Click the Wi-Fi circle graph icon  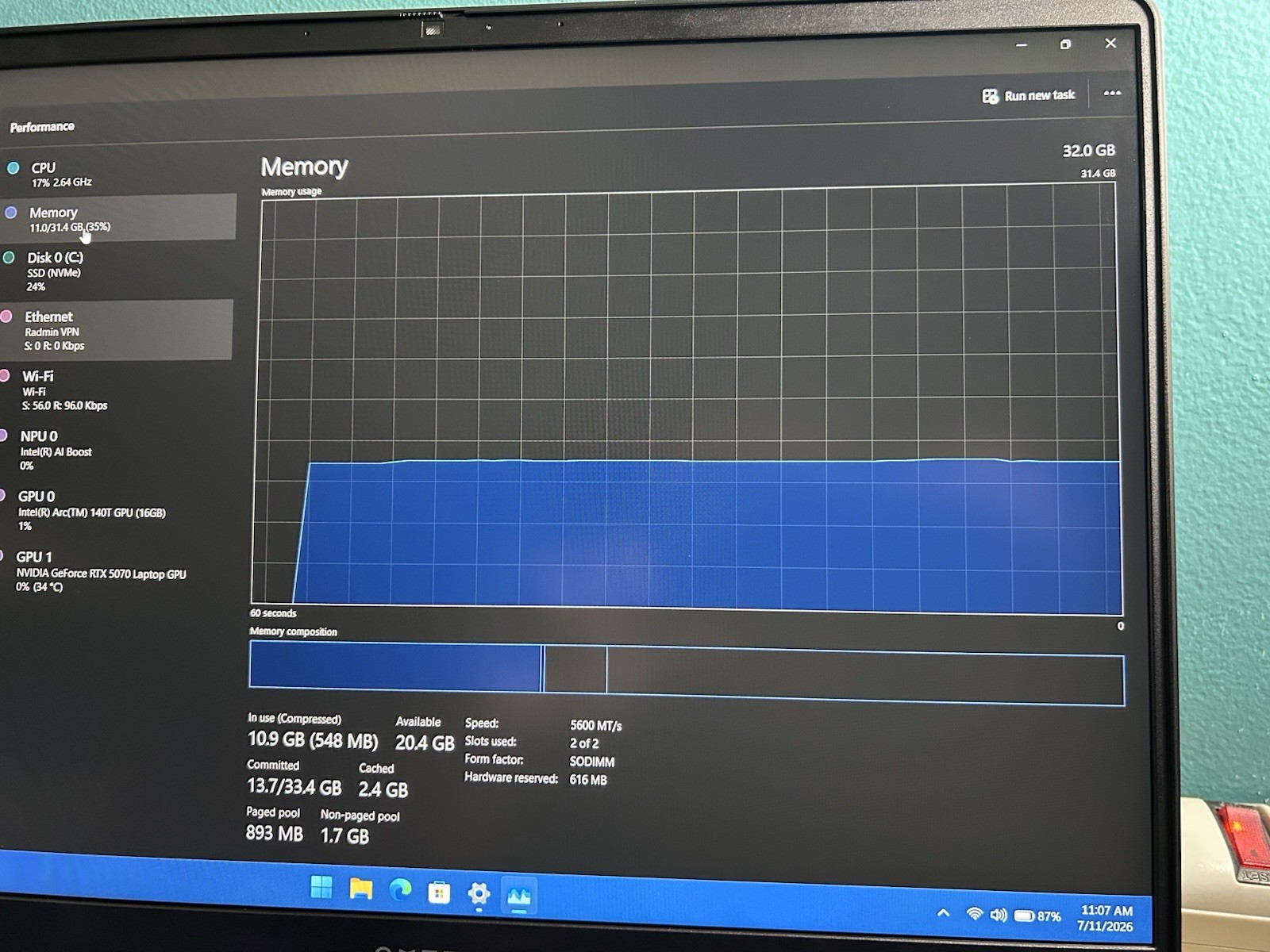[5, 376]
